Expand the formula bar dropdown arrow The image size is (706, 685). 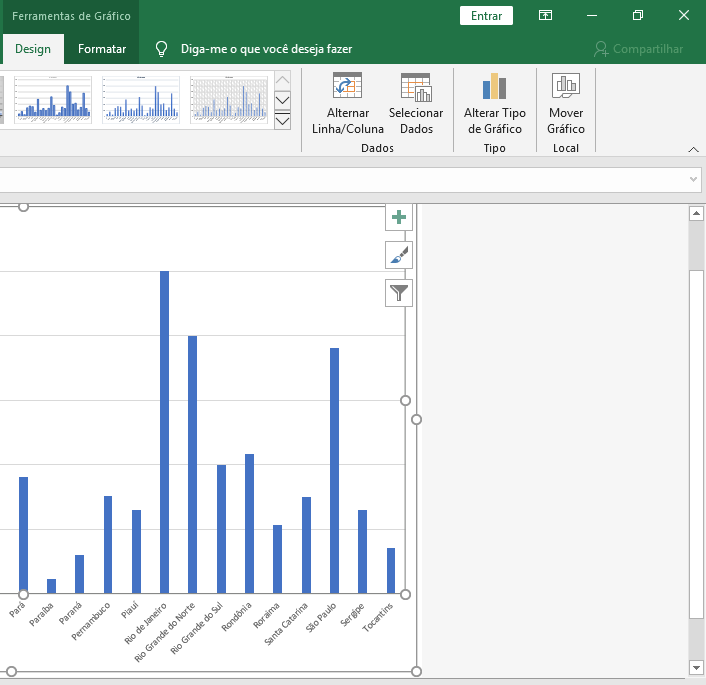click(694, 179)
